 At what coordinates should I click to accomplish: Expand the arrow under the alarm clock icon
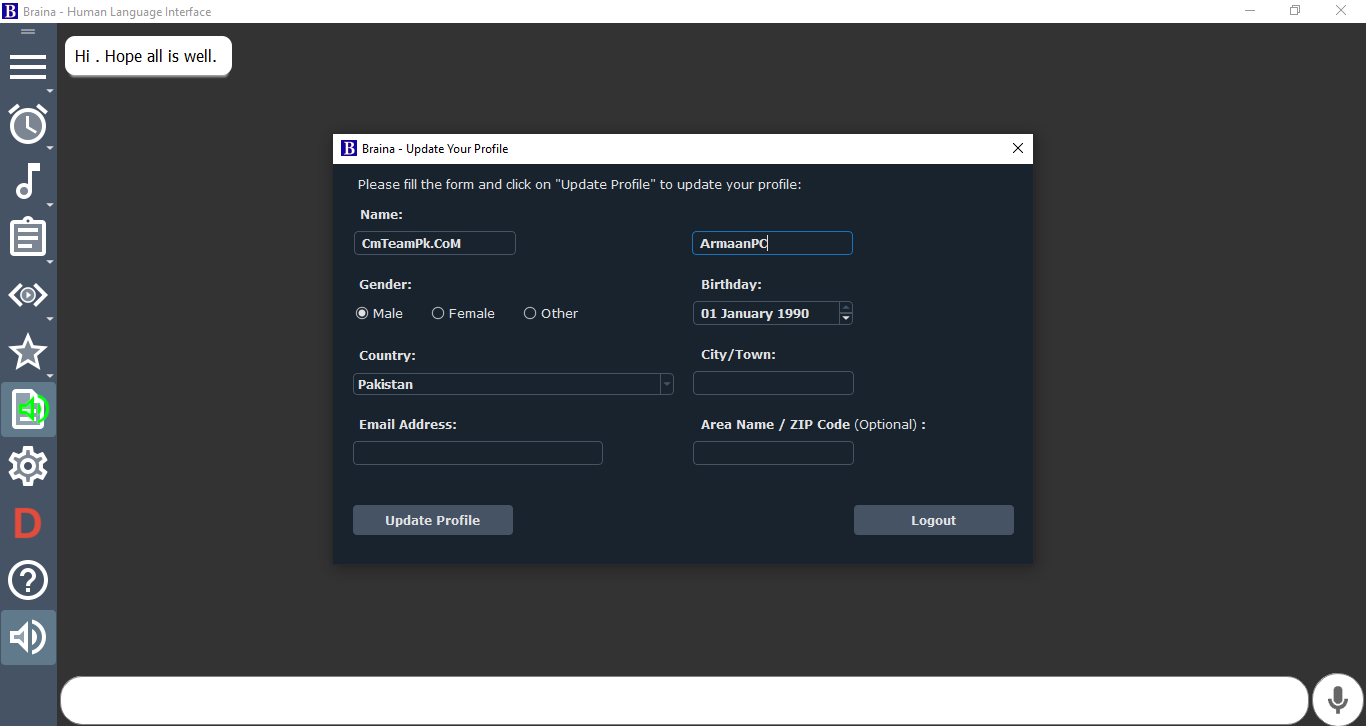[50, 148]
